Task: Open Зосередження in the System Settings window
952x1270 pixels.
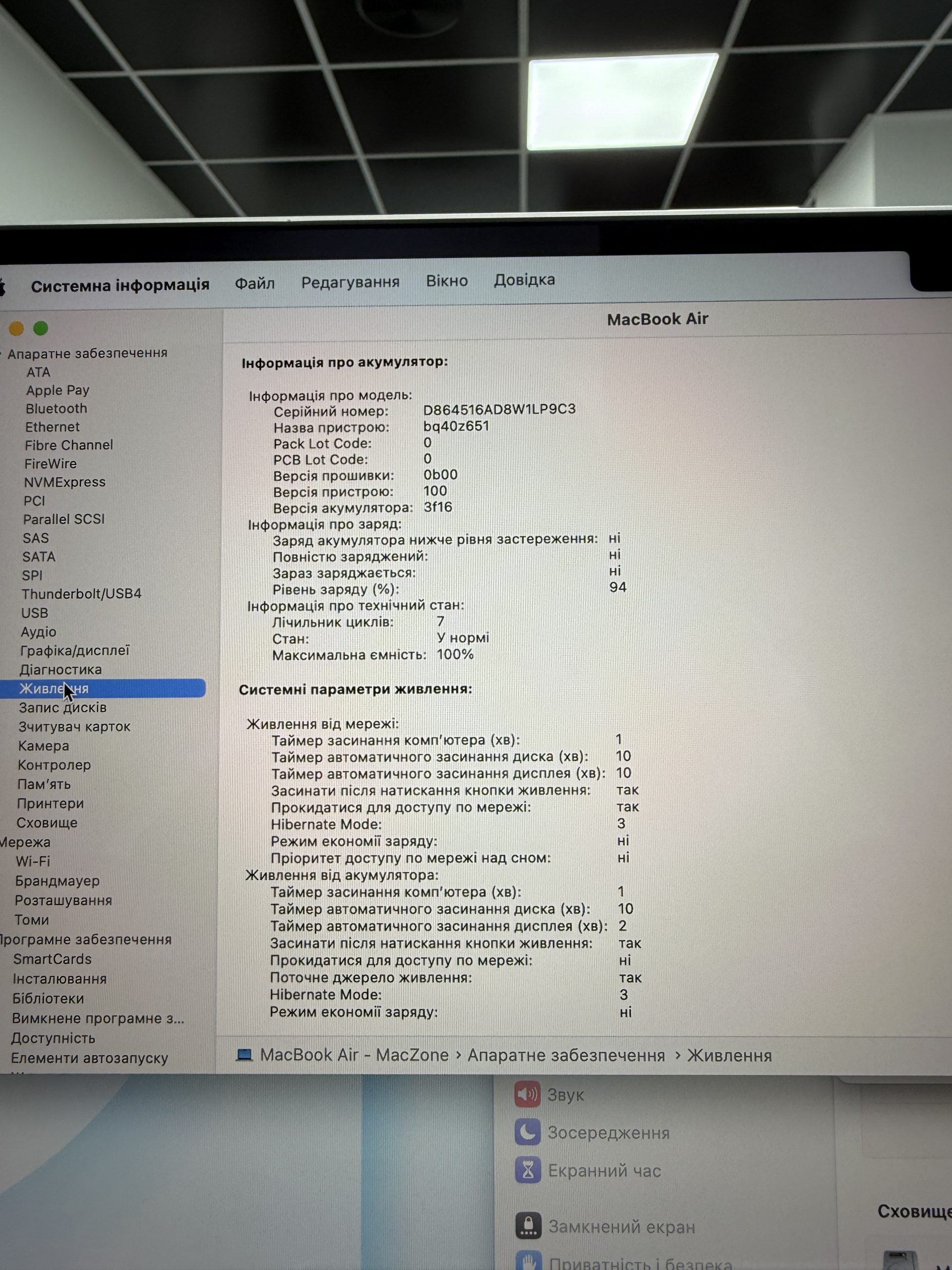Action: pos(592,1133)
